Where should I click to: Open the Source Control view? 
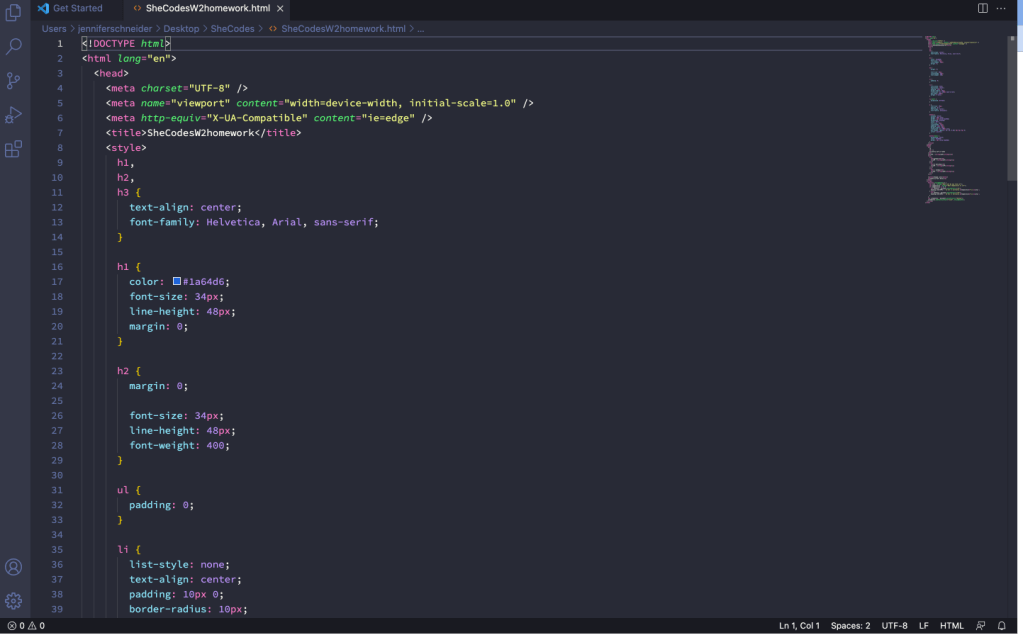[14, 81]
